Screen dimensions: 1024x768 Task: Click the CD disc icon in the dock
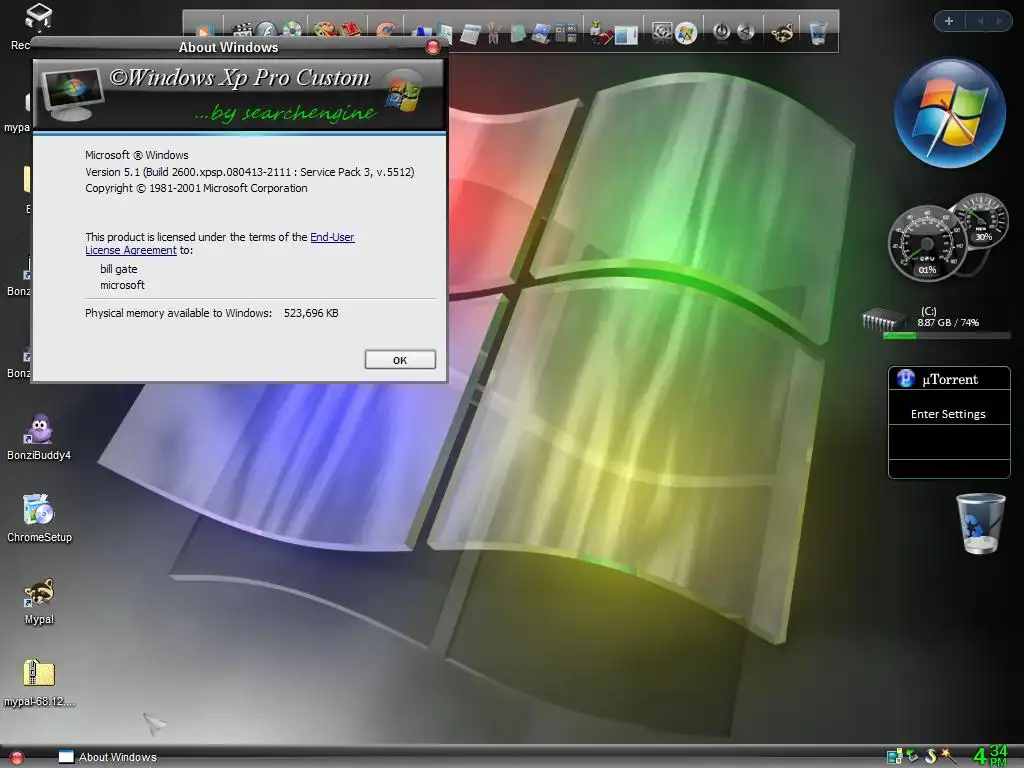292,30
